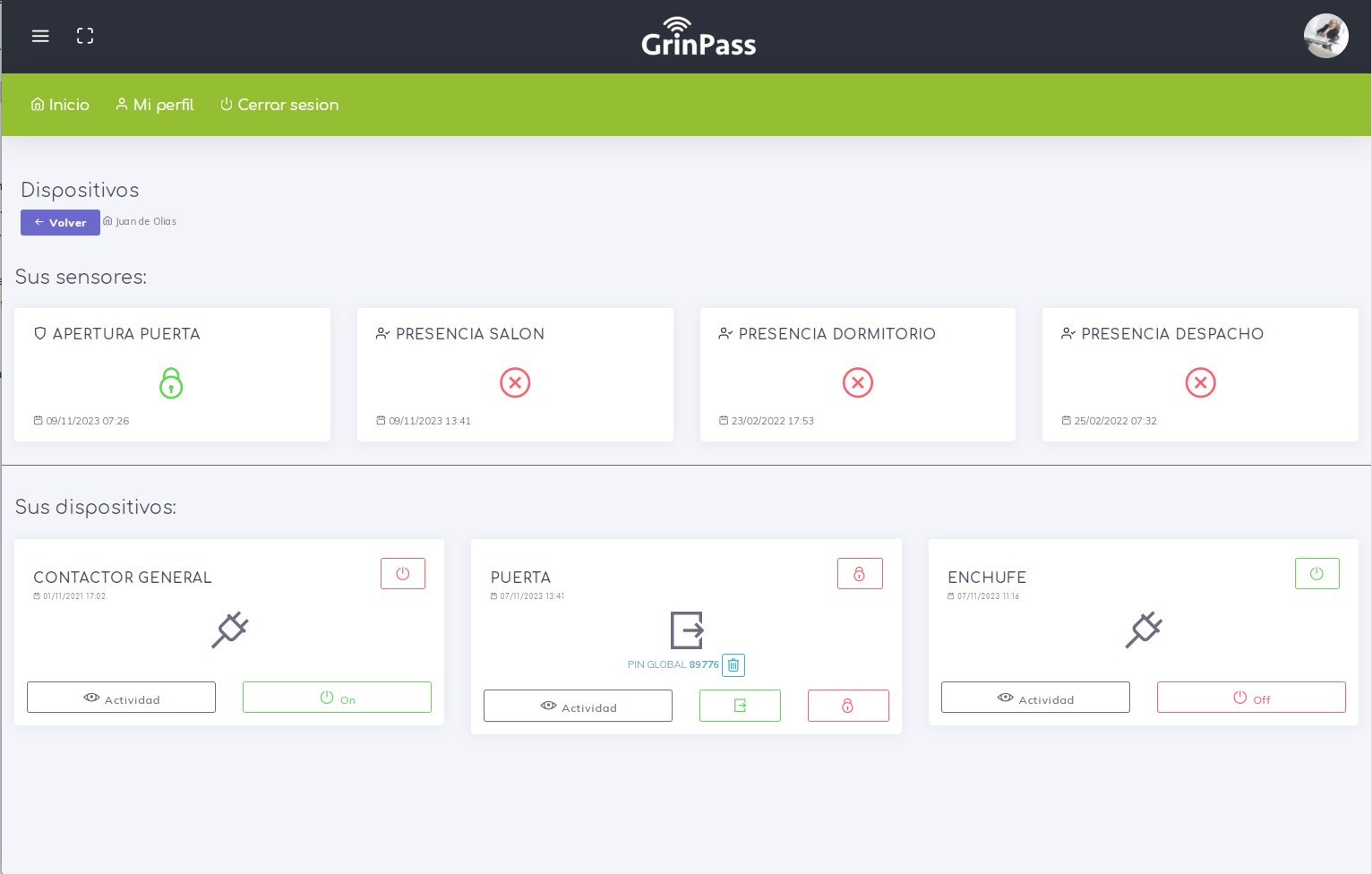Turn On the CONTACTOR GENERAL
Screen dimensions: 1372x874
point(337,698)
